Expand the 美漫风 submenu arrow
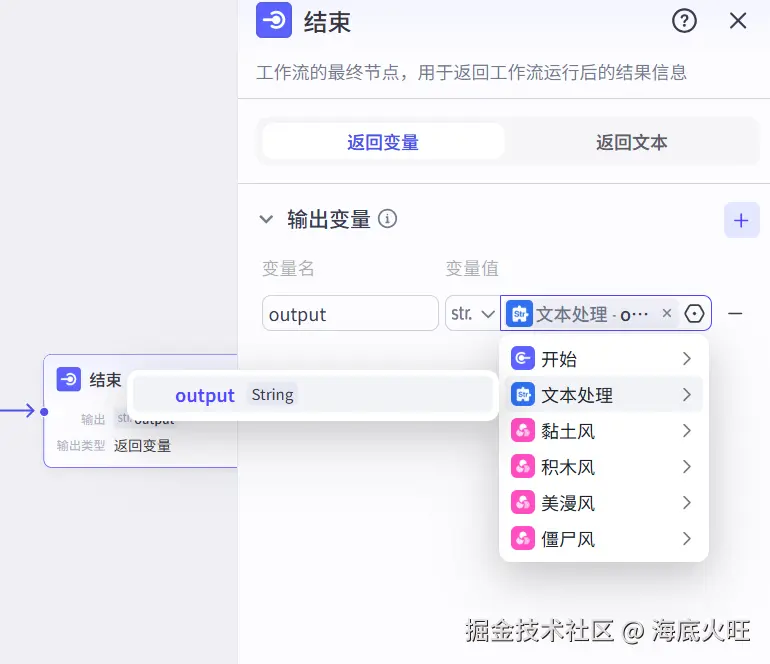770x664 pixels. coord(687,502)
